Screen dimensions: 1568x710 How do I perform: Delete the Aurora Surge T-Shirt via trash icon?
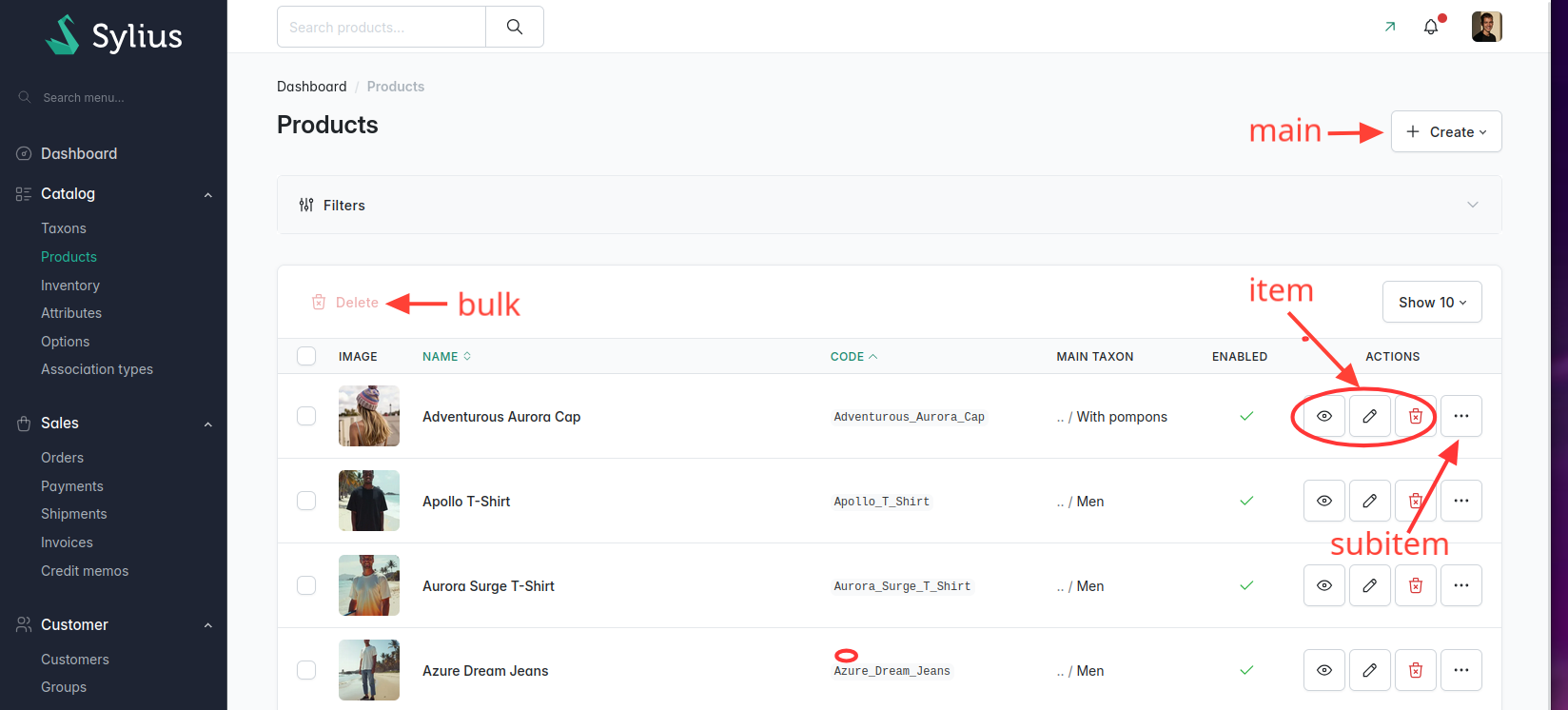click(x=1415, y=585)
